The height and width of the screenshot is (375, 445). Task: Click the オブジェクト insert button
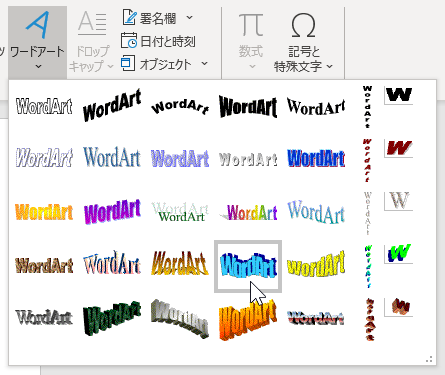[x=157, y=64]
